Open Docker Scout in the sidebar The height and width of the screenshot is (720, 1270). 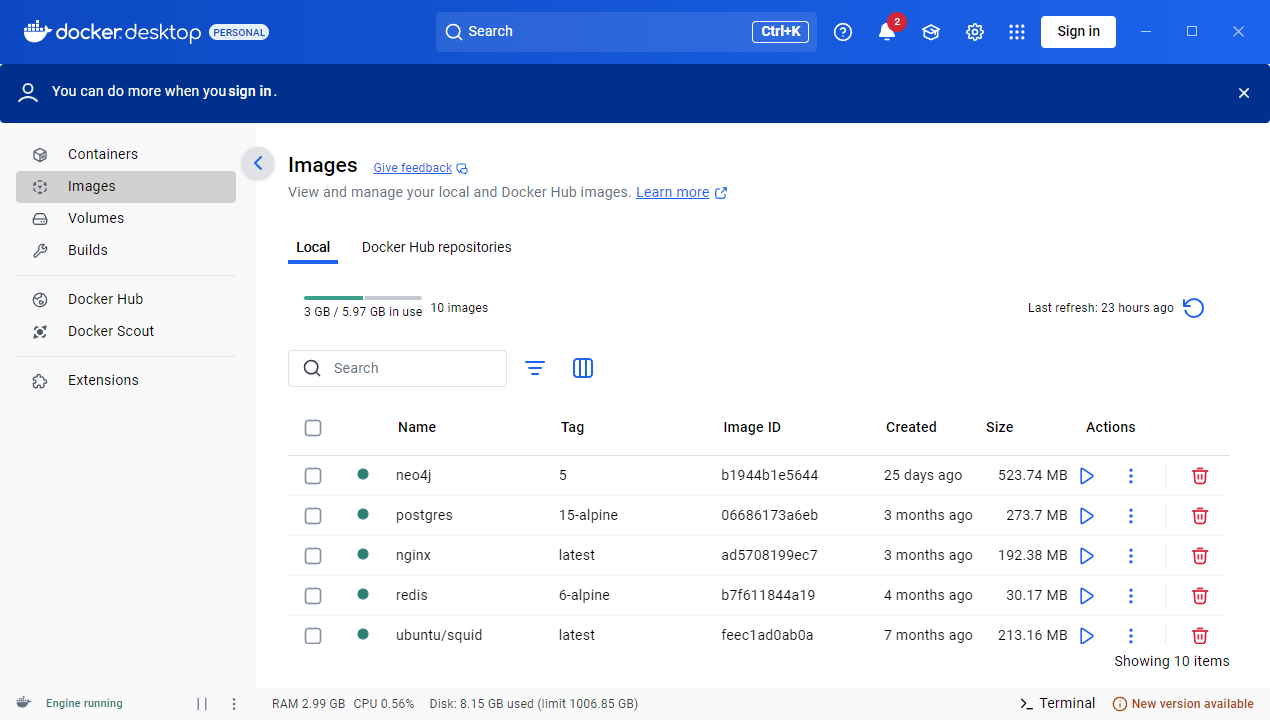126,331
